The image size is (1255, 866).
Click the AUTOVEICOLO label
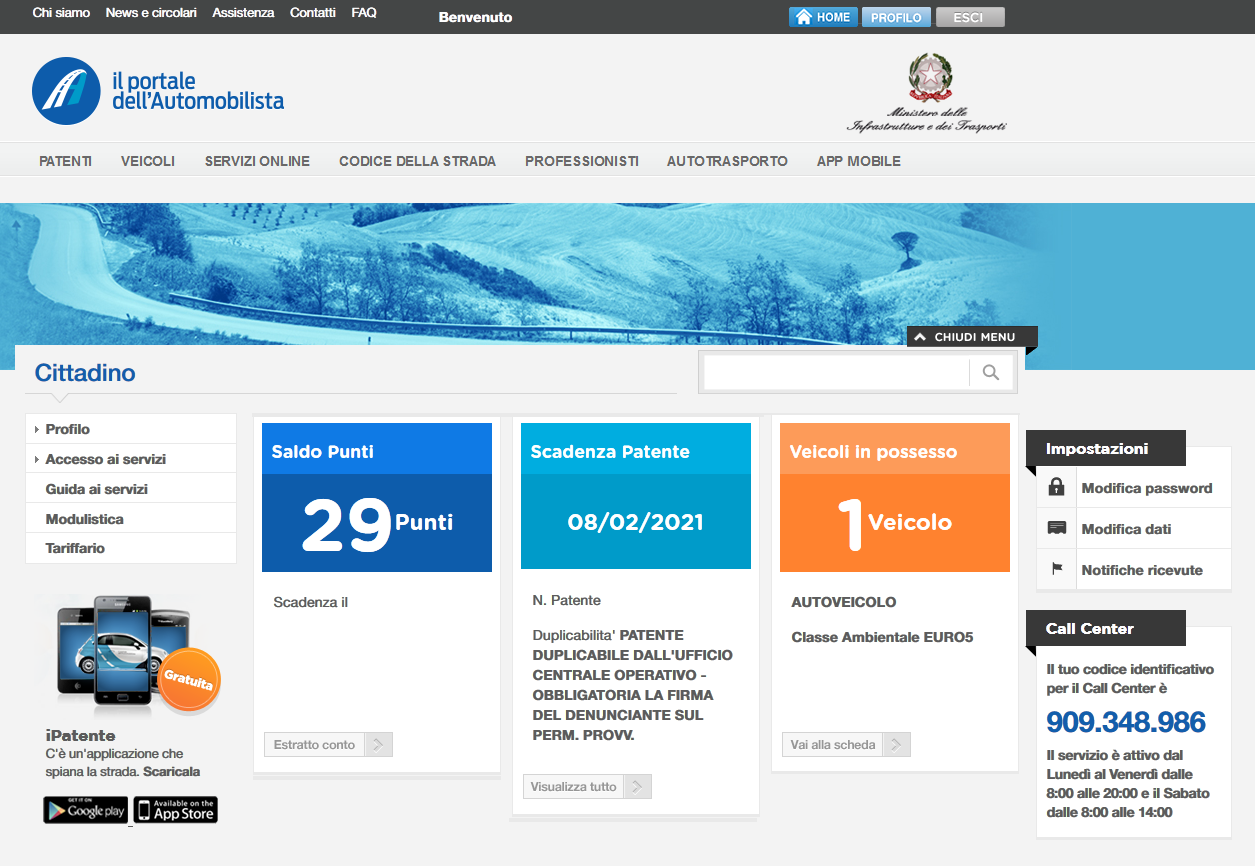844,602
